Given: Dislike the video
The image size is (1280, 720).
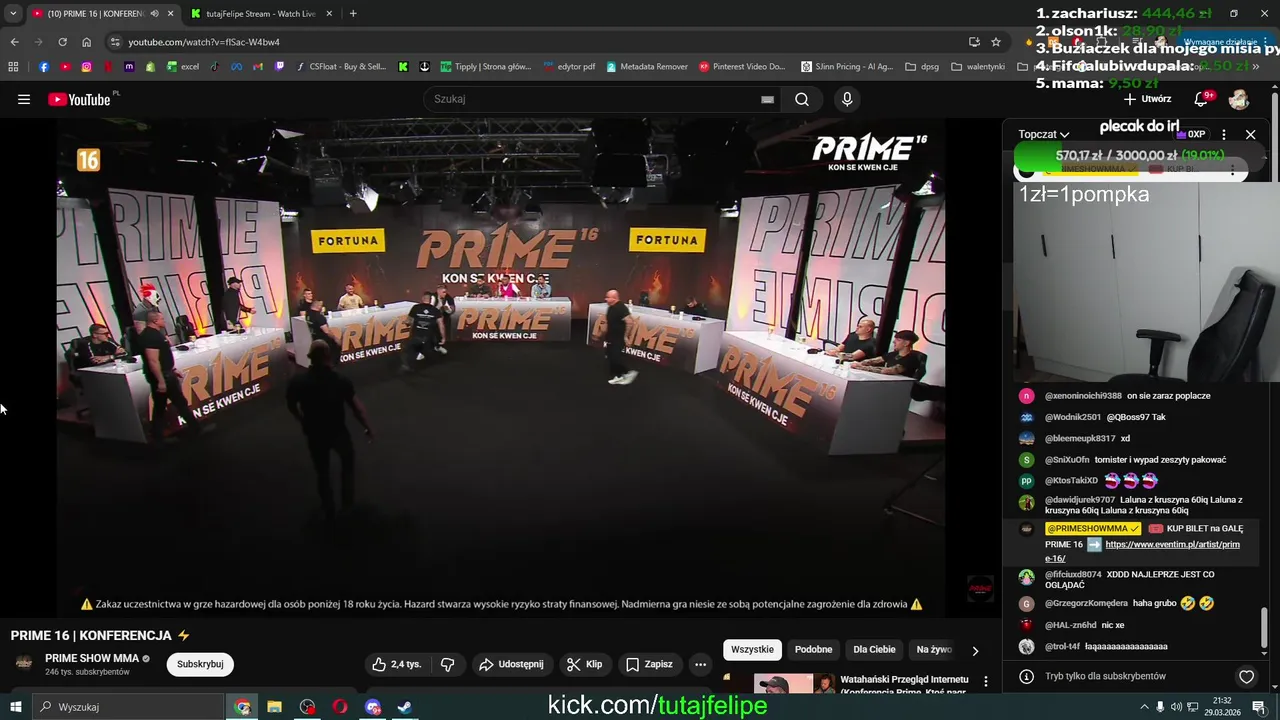Looking at the screenshot, I should tap(447, 664).
